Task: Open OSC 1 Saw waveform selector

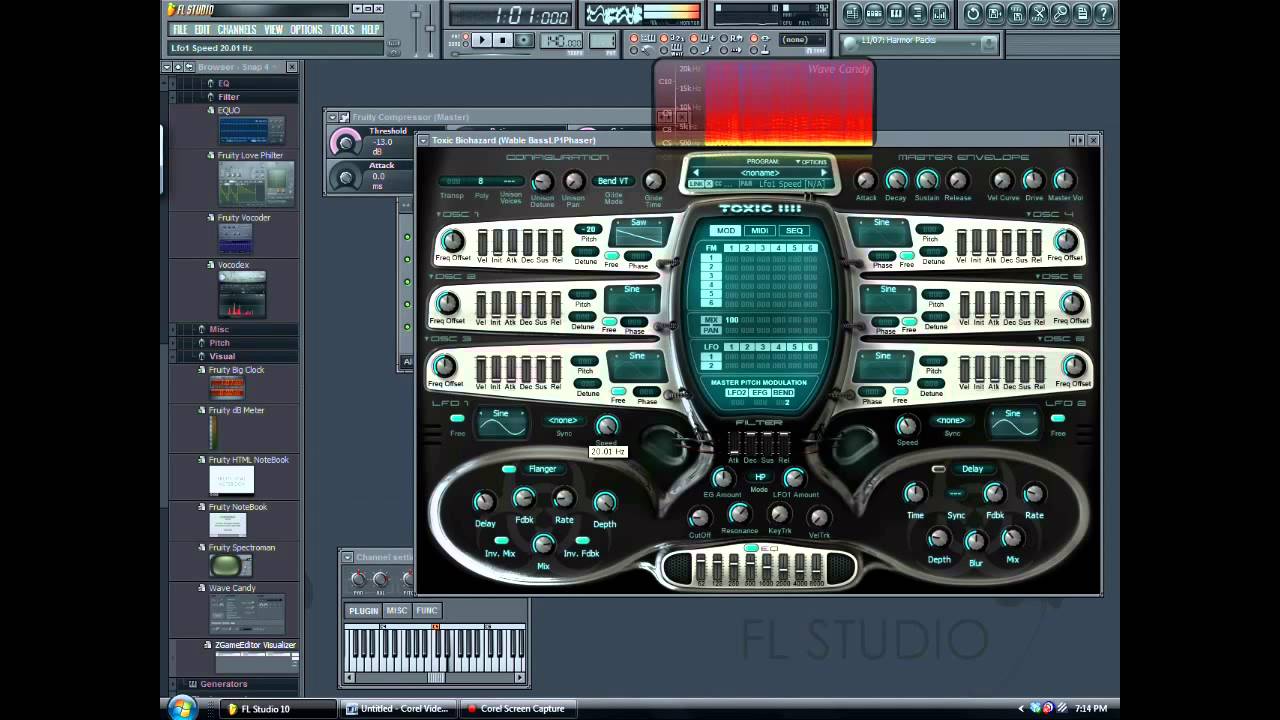Action: (x=639, y=232)
